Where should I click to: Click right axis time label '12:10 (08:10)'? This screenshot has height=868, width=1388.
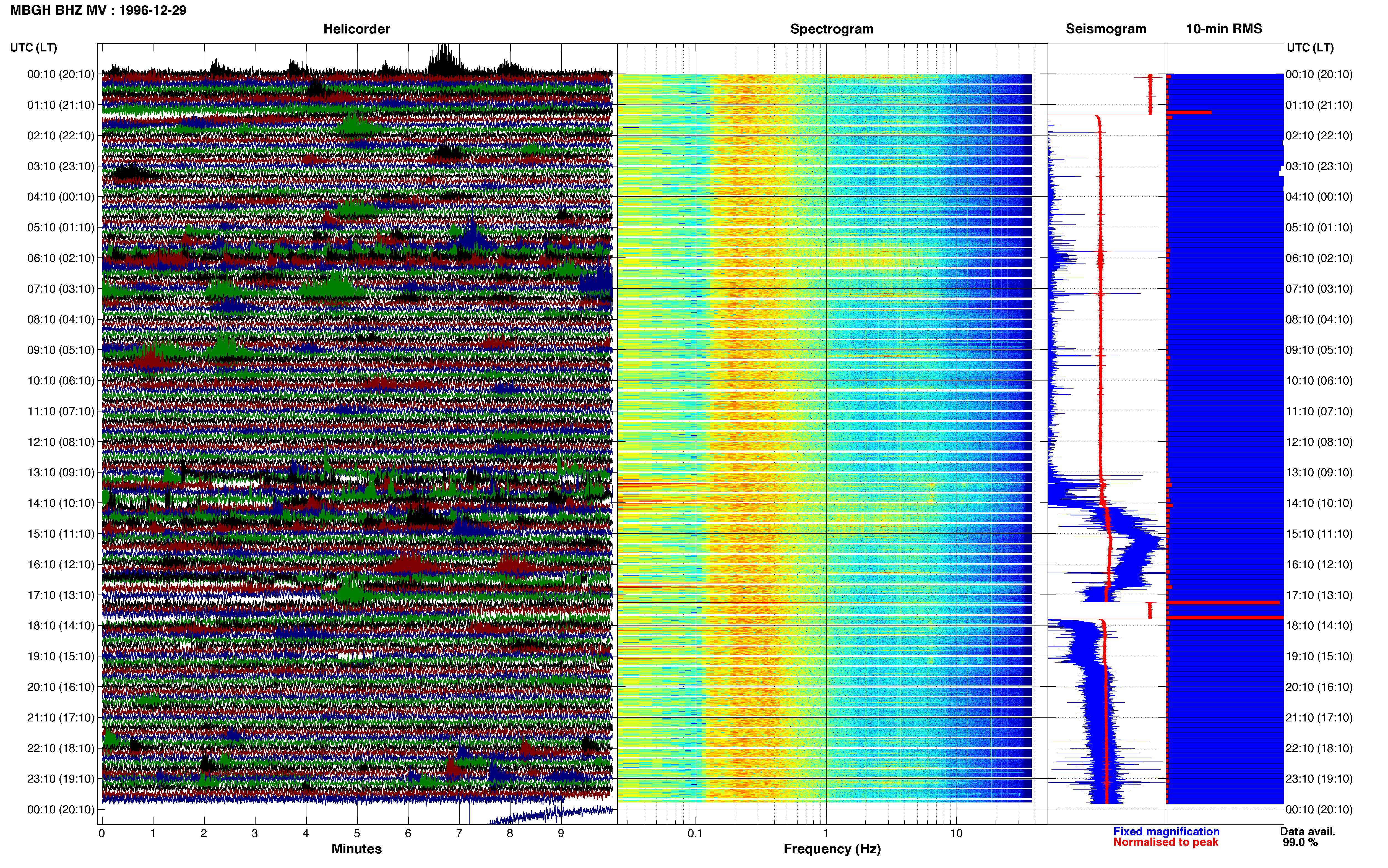point(1319,442)
